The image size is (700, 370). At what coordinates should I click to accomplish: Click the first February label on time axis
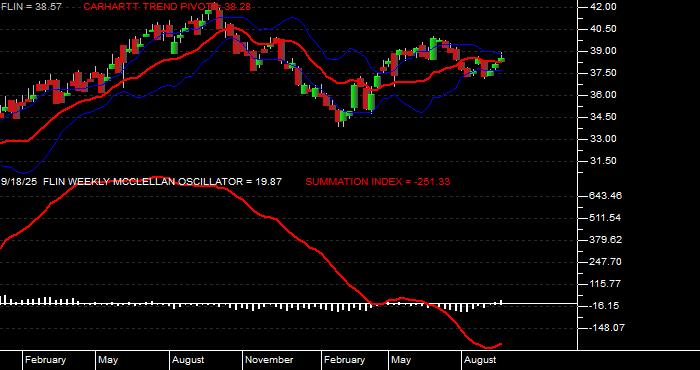tap(46, 360)
